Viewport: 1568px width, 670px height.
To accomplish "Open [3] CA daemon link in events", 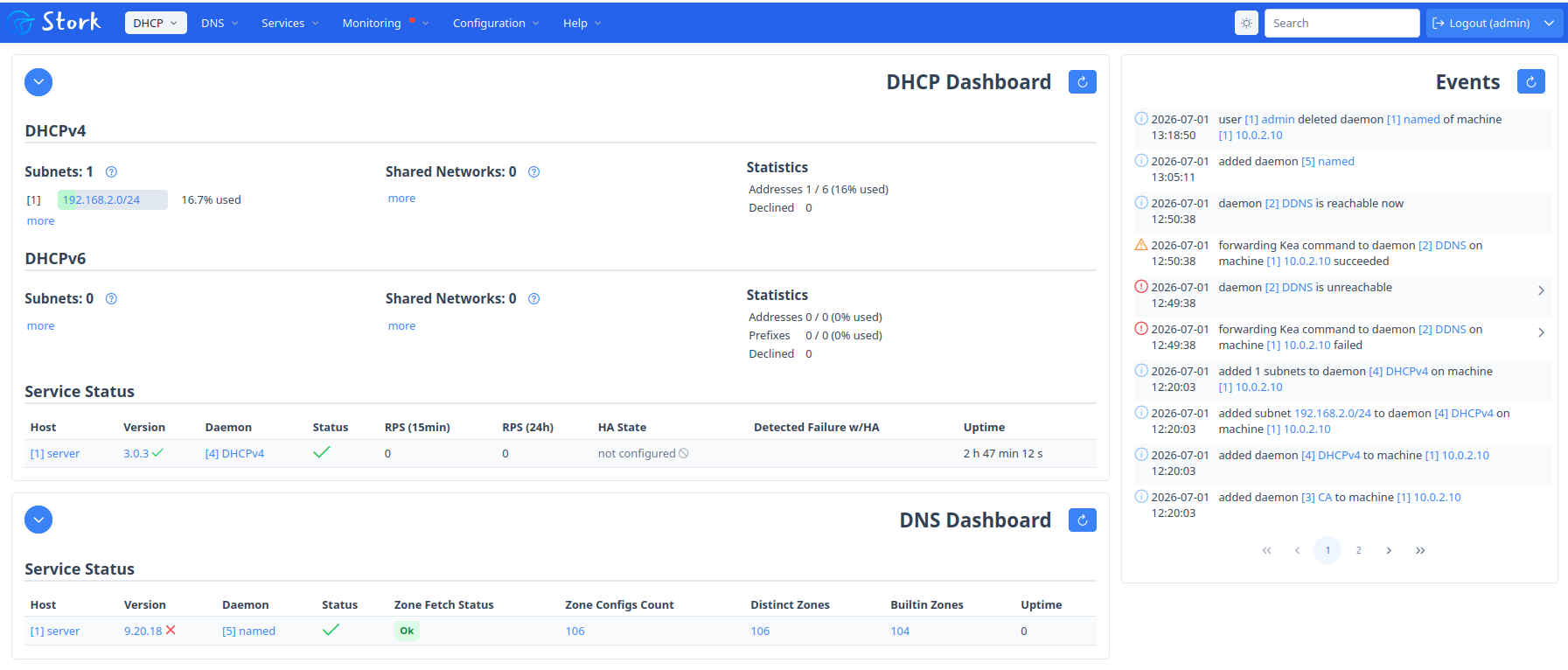I will pyautogui.click(x=1316, y=498).
